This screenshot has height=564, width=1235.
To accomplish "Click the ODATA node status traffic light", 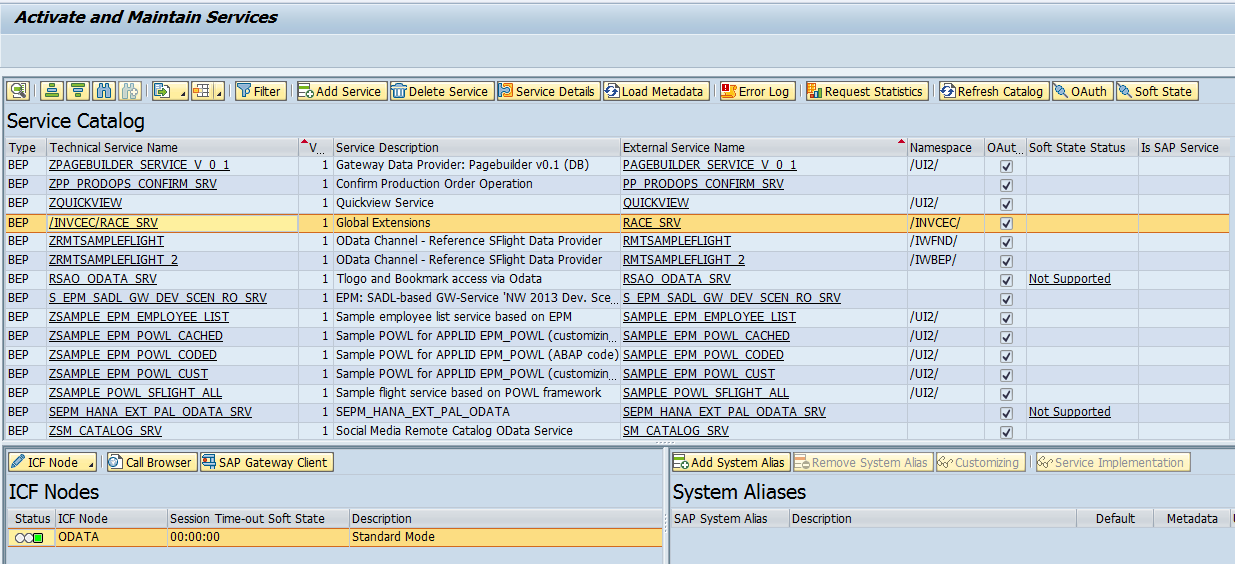I will (29, 538).
